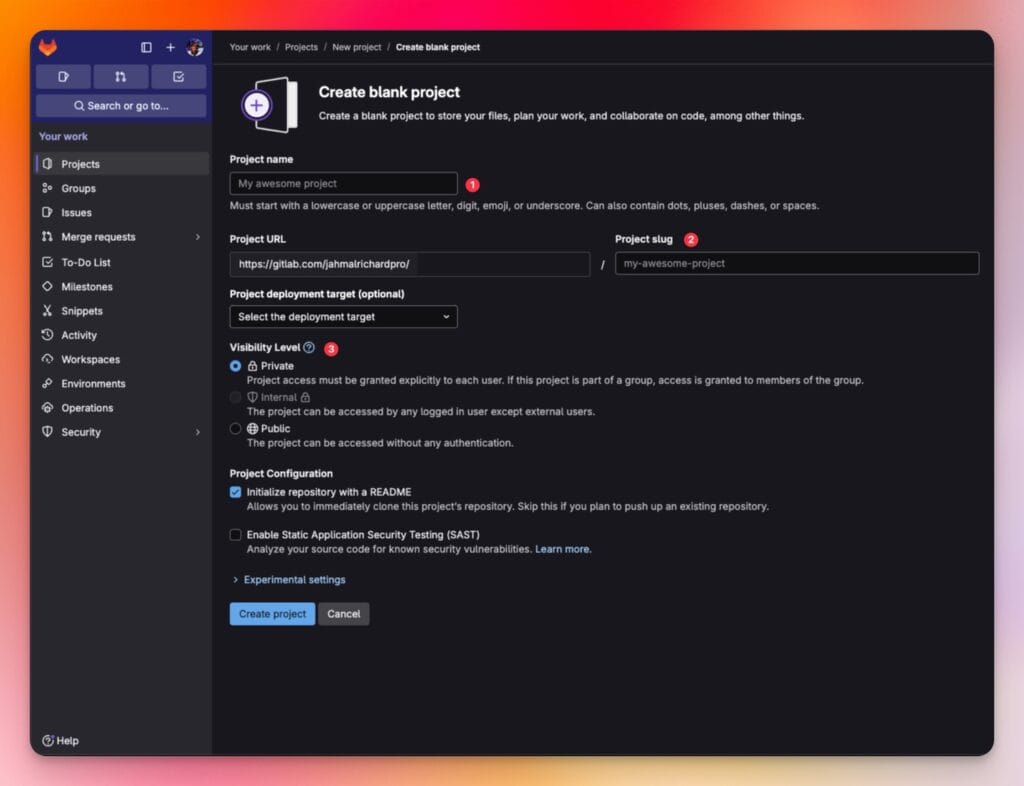Open Select the deployment target dropdown
The width and height of the screenshot is (1024, 786).
(344, 317)
